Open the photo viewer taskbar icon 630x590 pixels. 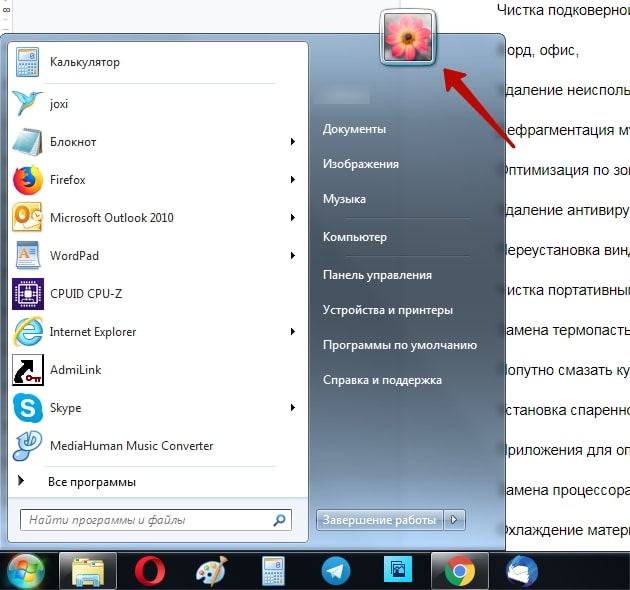397,571
